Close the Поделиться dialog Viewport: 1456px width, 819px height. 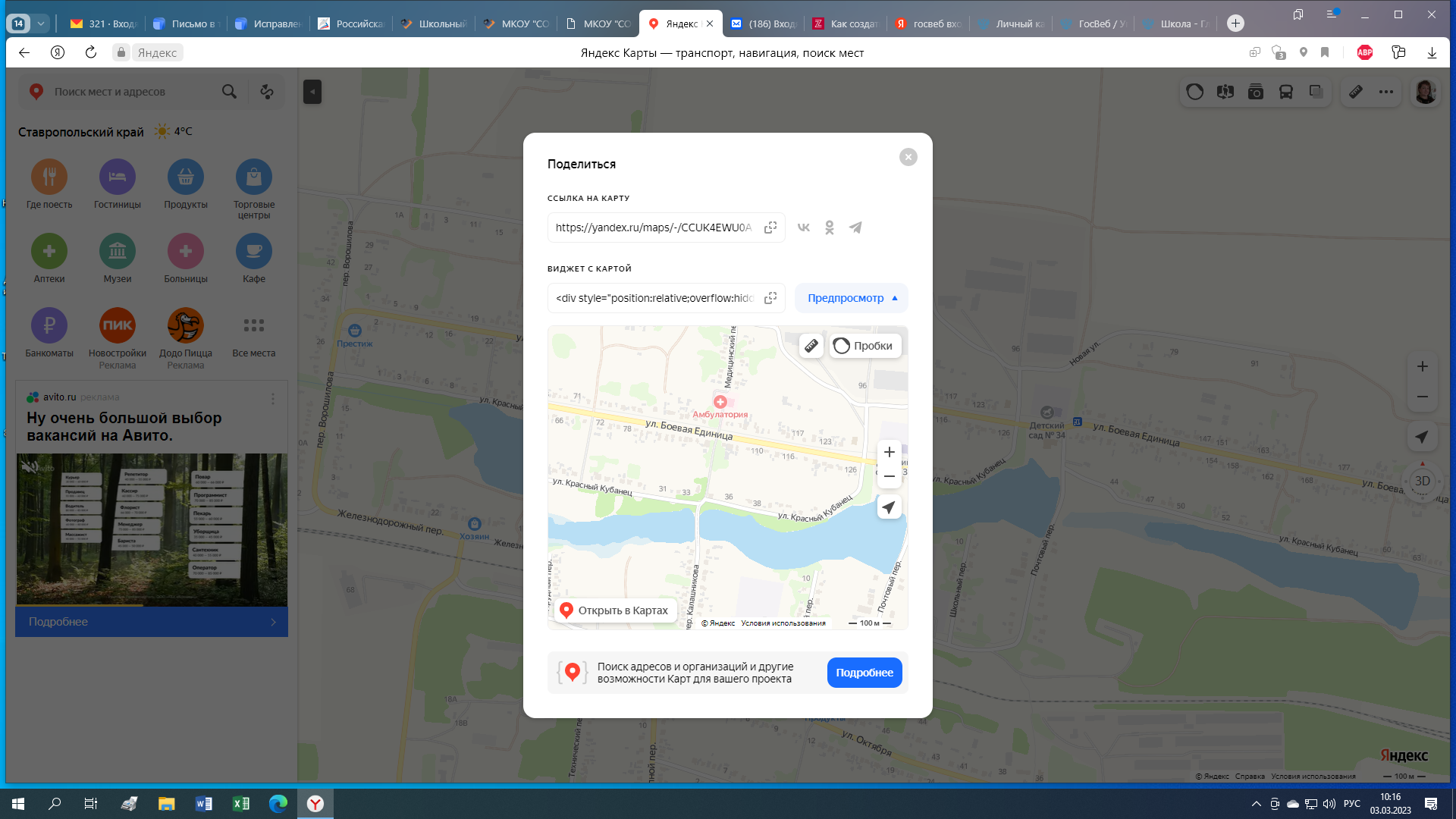pos(908,157)
